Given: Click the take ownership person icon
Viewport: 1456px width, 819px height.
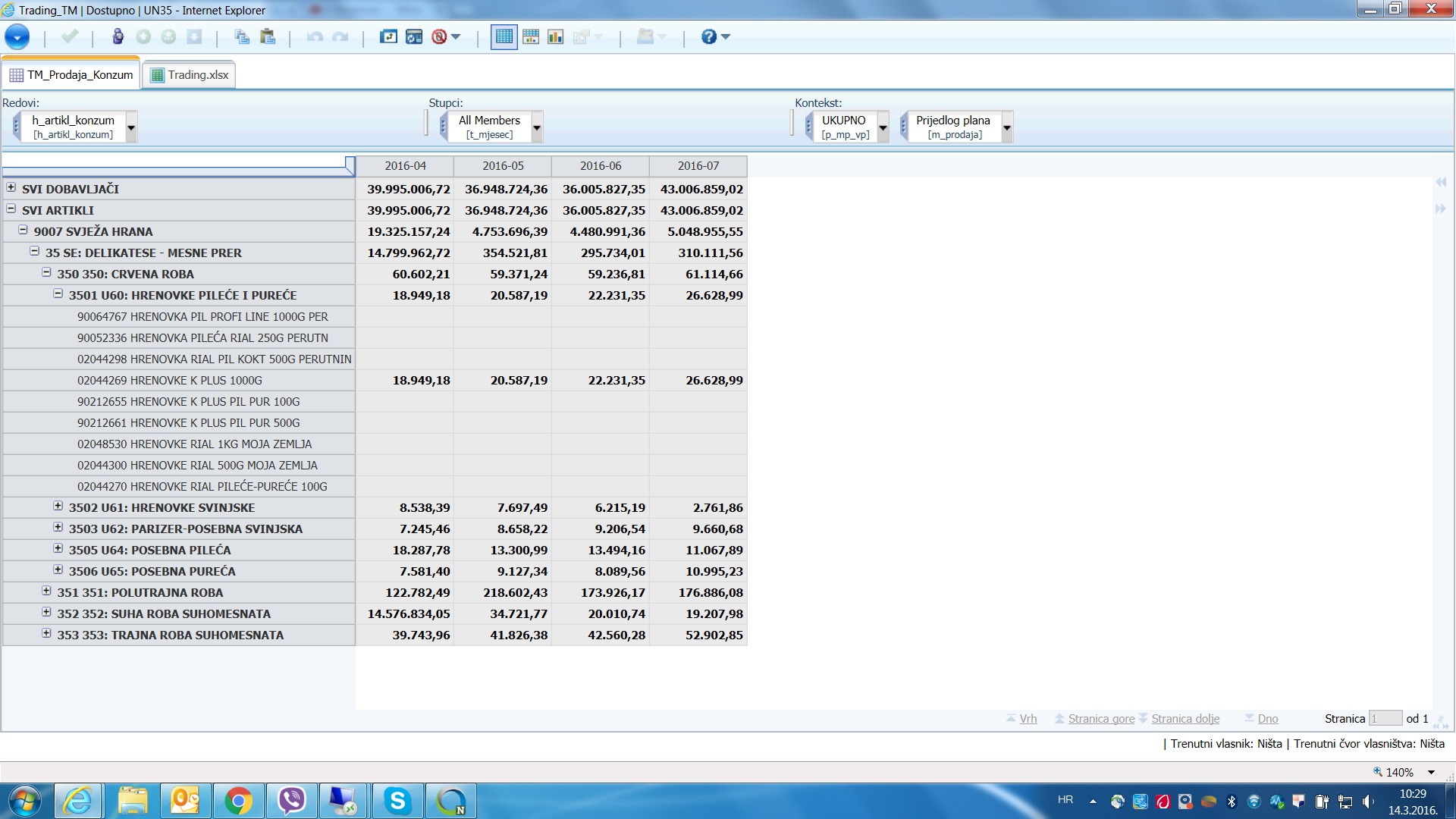Looking at the screenshot, I should pyautogui.click(x=118, y=36).
